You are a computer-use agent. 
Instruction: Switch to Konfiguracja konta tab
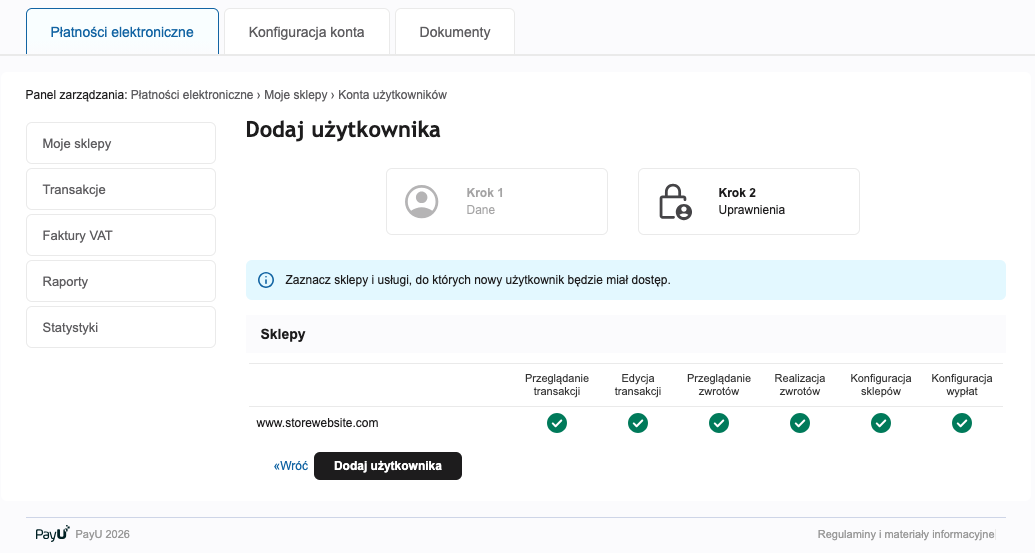tap(306, 32)
